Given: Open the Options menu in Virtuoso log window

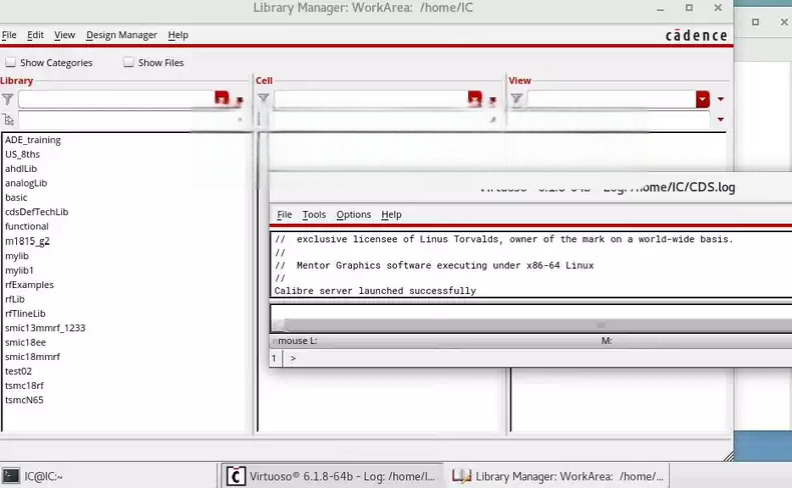Looking at the screenshot, I should coord(354,214).
